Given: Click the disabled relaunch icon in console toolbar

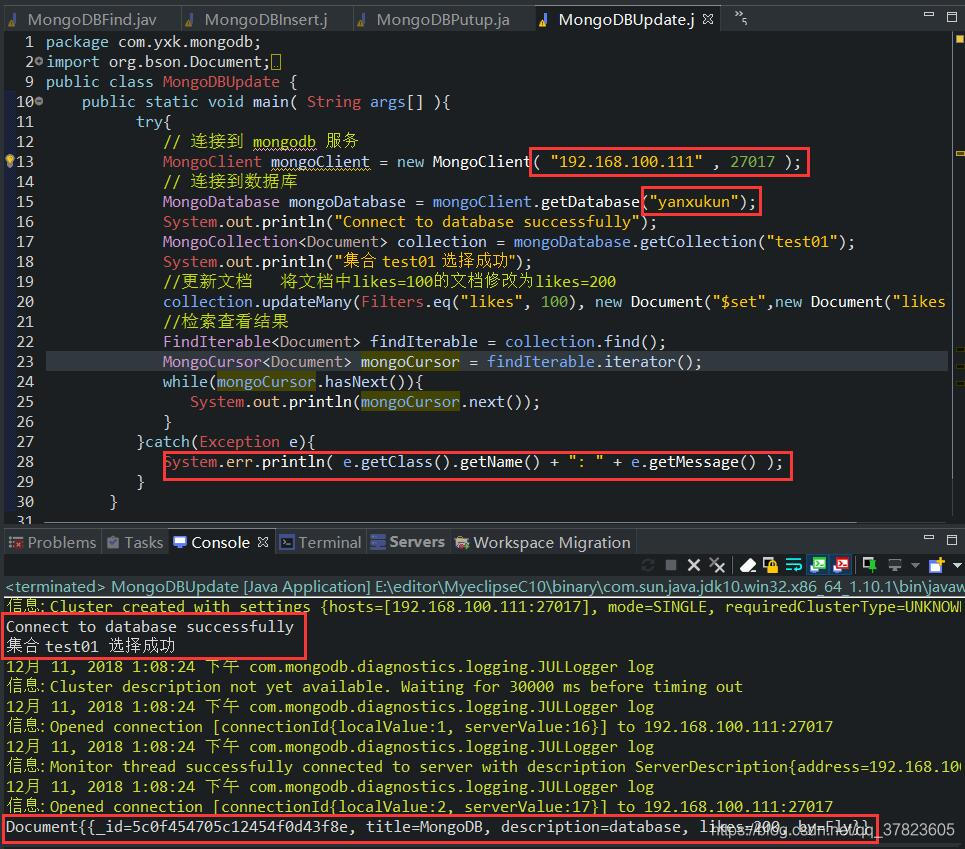Looking at the screenshot, I should 647,565.
